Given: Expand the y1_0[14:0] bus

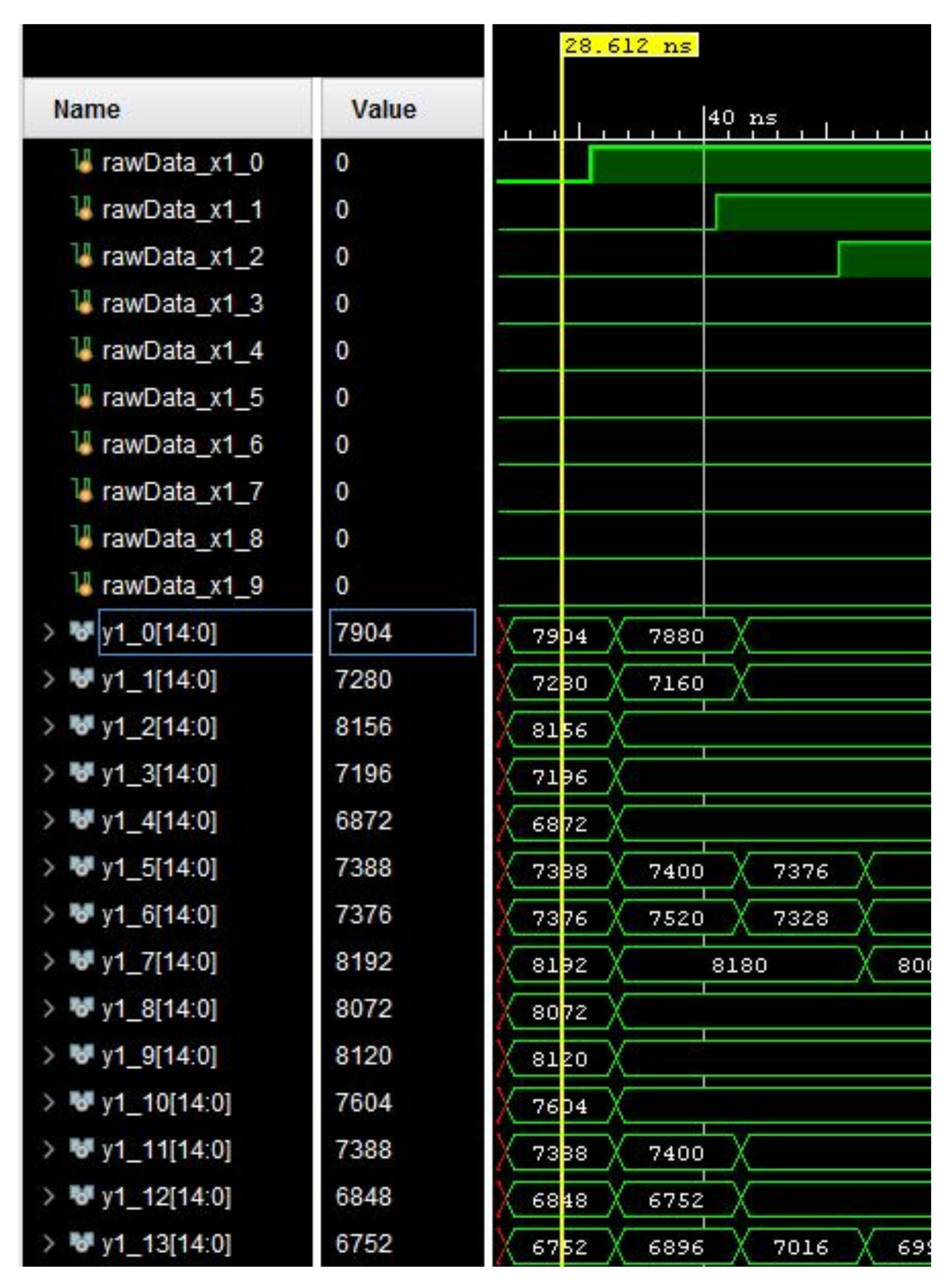Looking at the screenshot, I should click(49, 632).
